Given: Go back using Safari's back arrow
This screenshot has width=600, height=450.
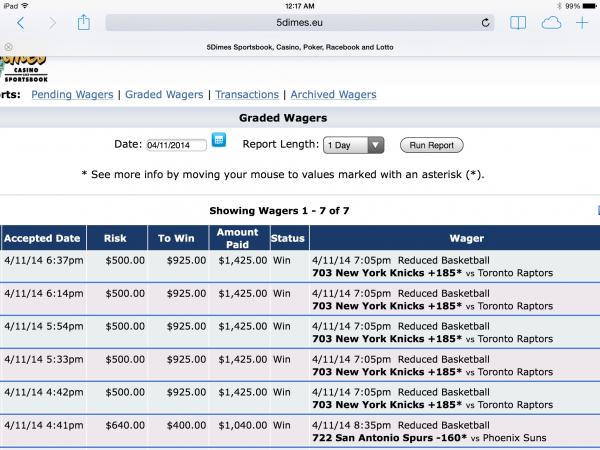Looking at the screenshot, I should 22,22.
